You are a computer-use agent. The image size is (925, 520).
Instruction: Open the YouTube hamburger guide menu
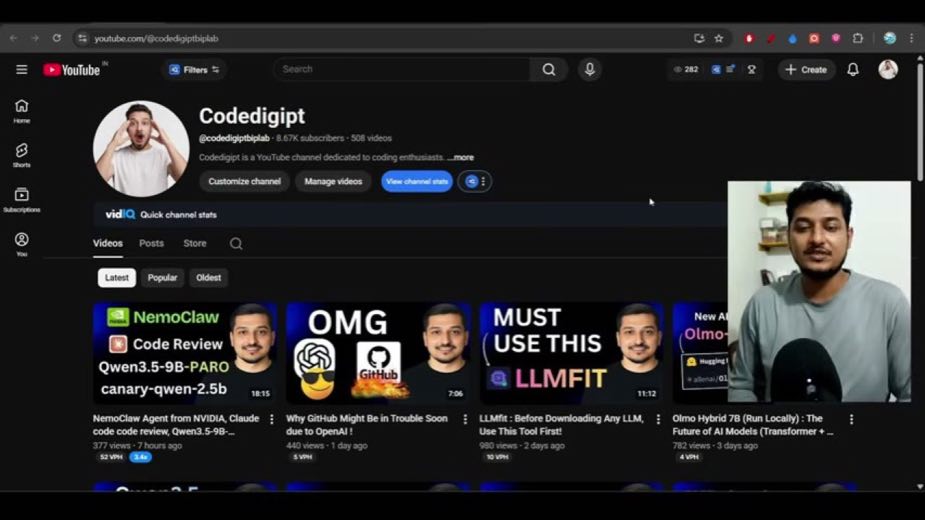pos(22,70)
